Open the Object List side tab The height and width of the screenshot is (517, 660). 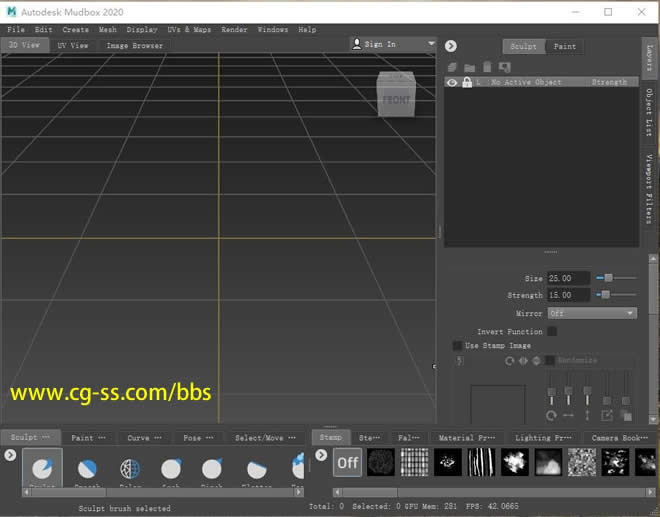[x=648, y=112]
